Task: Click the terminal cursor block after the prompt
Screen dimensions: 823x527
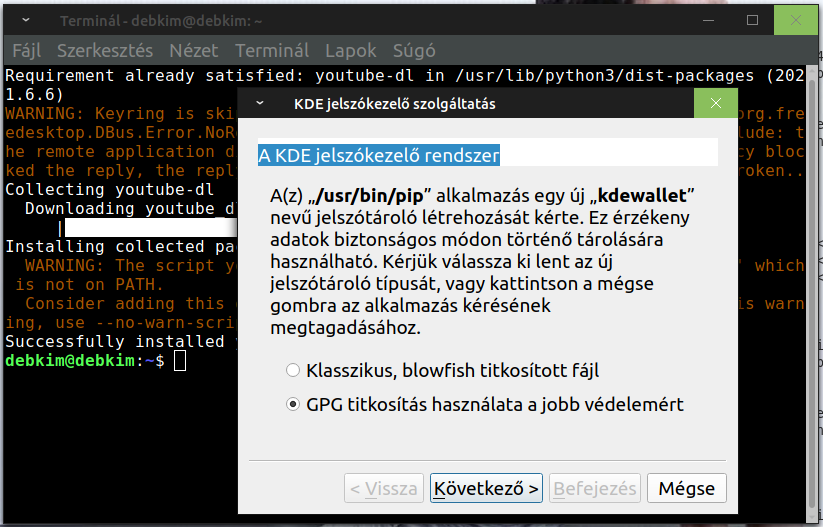Action: (180, 361)
